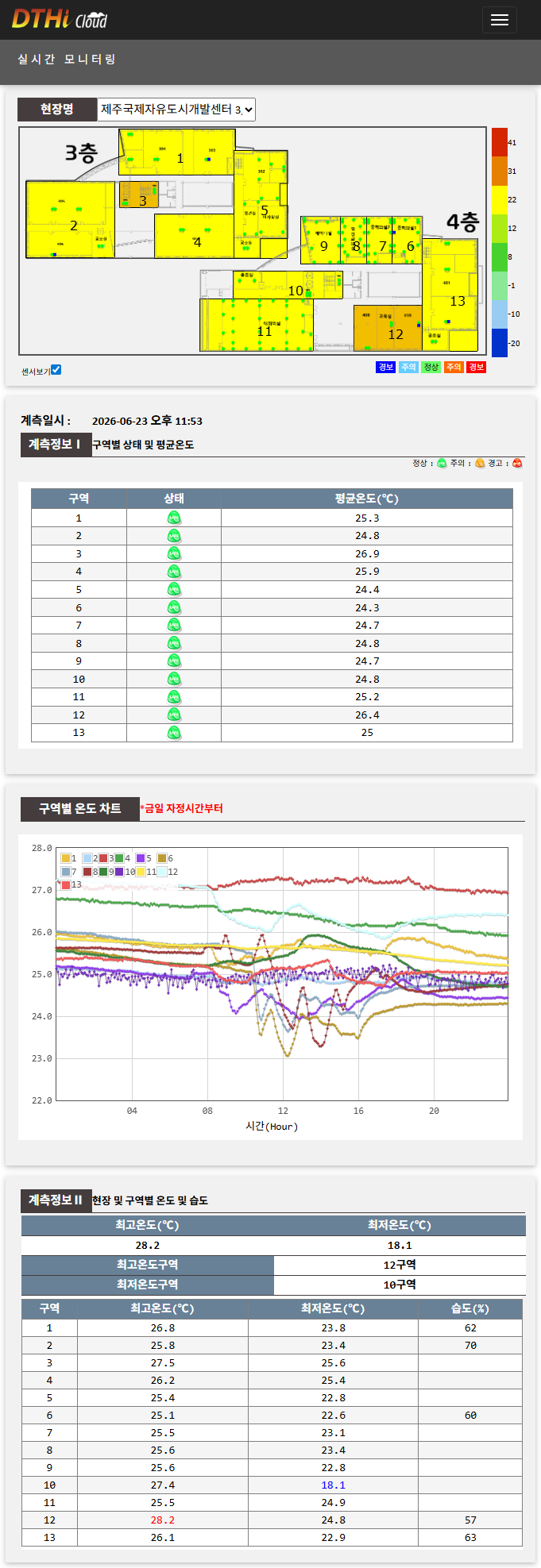This screenshot has height=1568, width=541.
Task: Open the 현장명 site dropdown
Action: [x=176, y=110]
